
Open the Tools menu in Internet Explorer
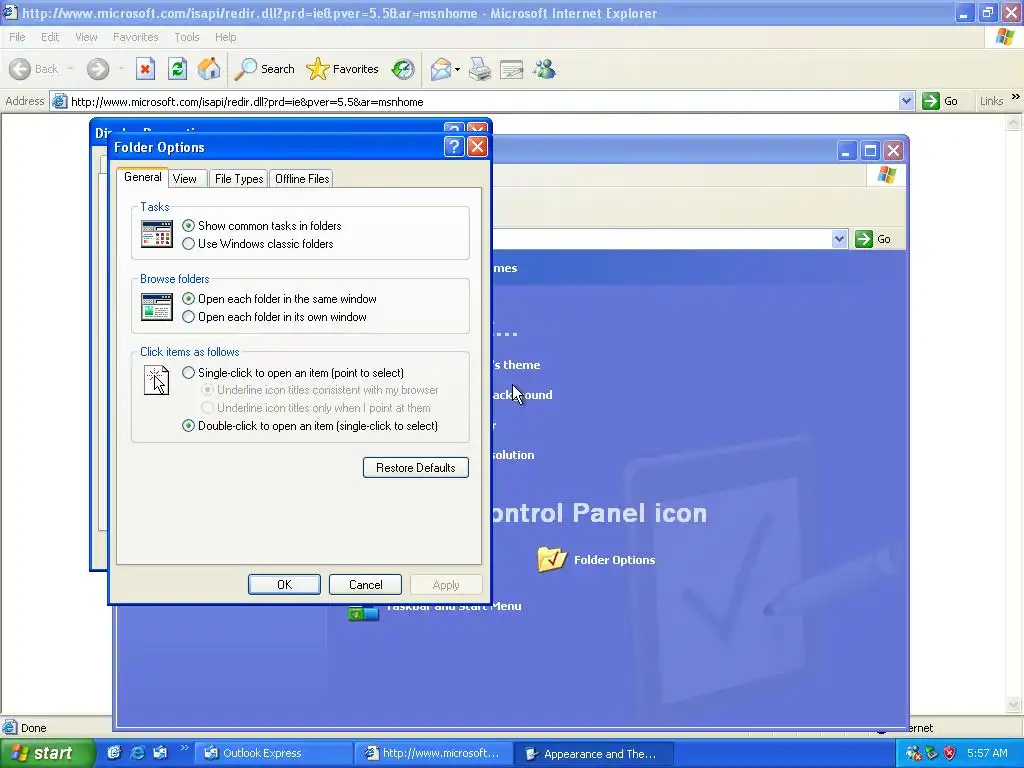click(187, 37)
